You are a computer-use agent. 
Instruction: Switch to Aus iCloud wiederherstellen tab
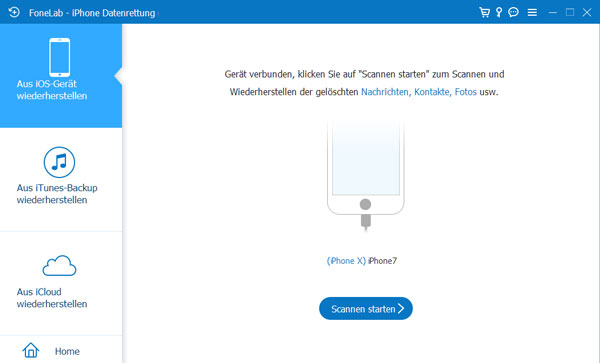click(x=61, y=283)
